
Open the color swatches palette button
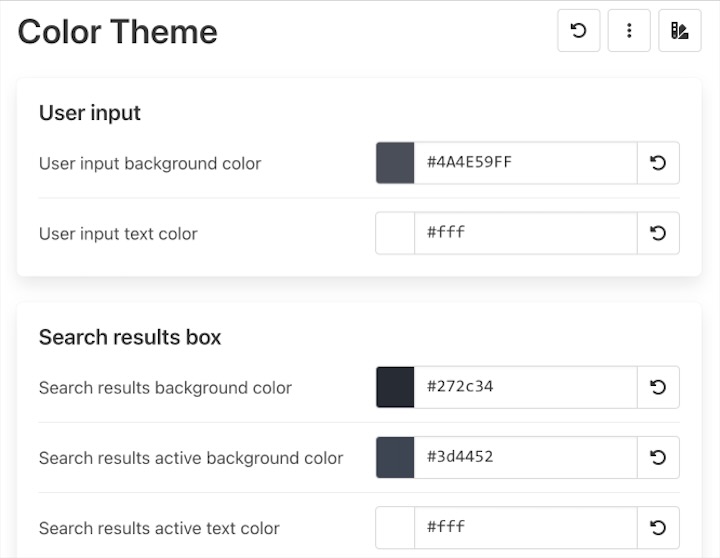point(680,31)
